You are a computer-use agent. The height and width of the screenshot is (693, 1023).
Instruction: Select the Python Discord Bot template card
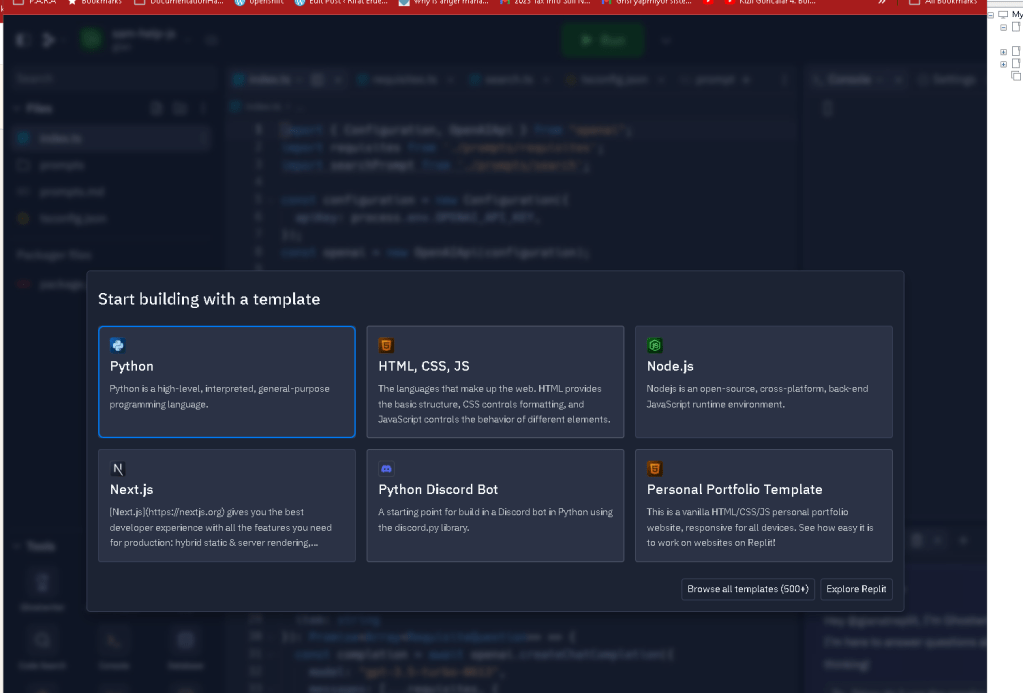495,505
